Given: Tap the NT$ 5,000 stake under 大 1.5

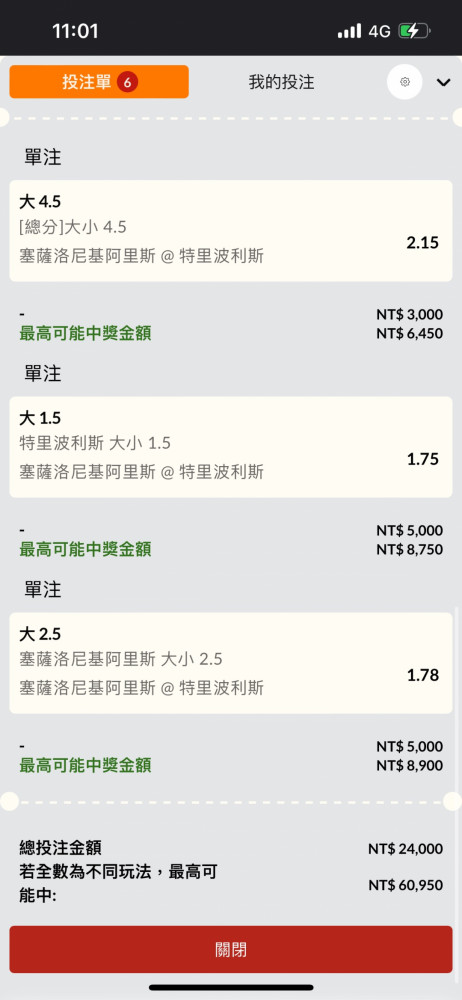Looking at the screenshot, I should tap(409, 531).
